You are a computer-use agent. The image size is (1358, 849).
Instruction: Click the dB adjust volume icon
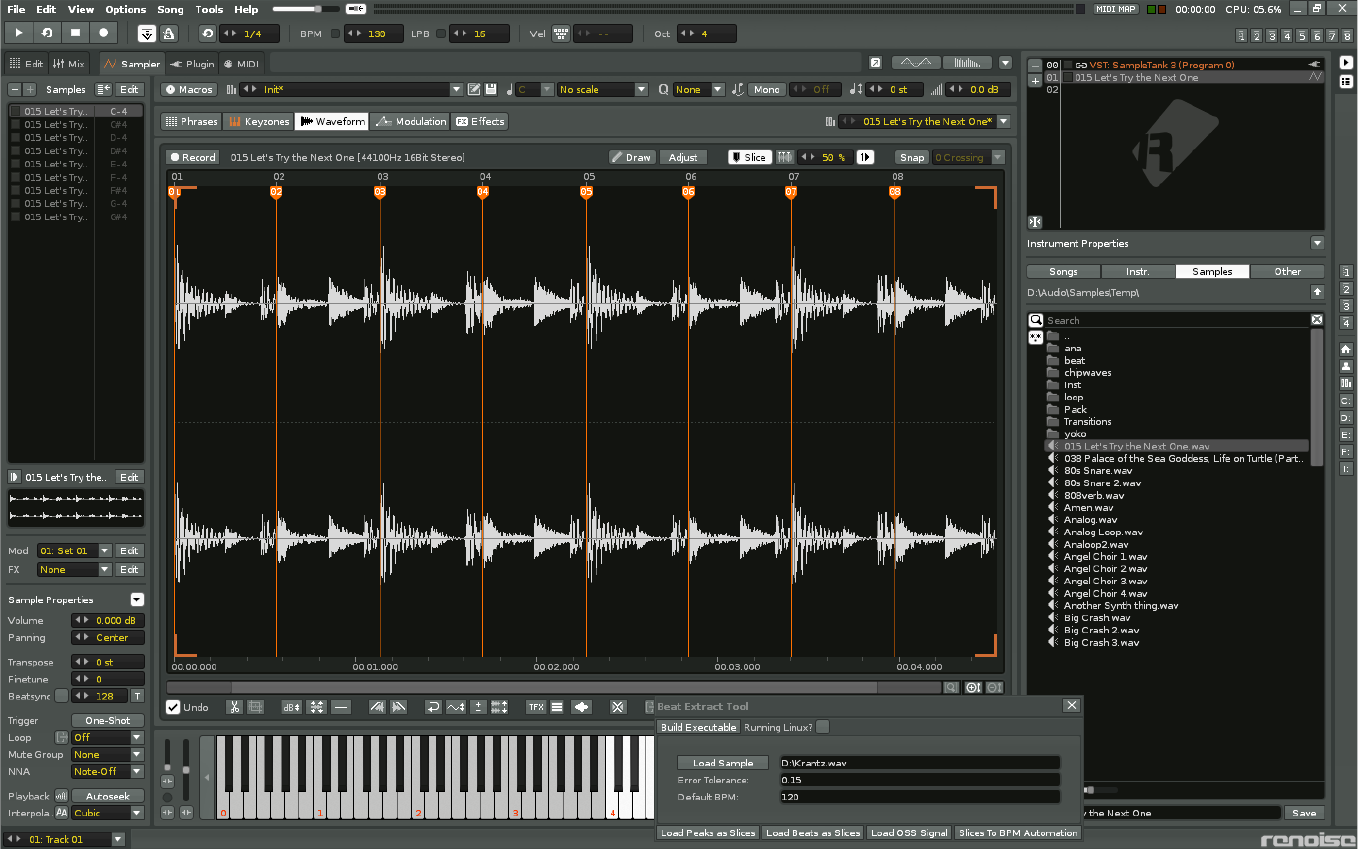click(x=291, y=707)
